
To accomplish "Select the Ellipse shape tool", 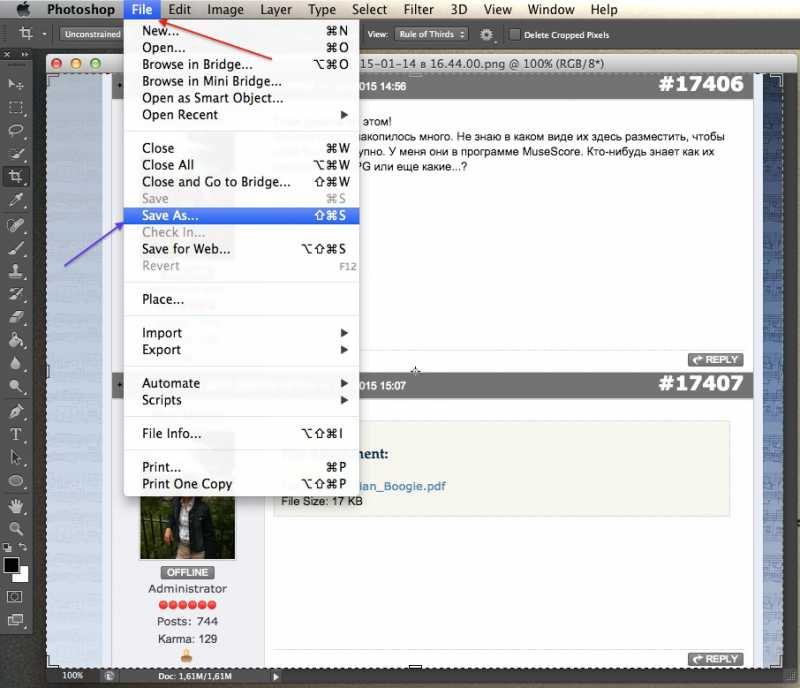I will pos(16,481).
